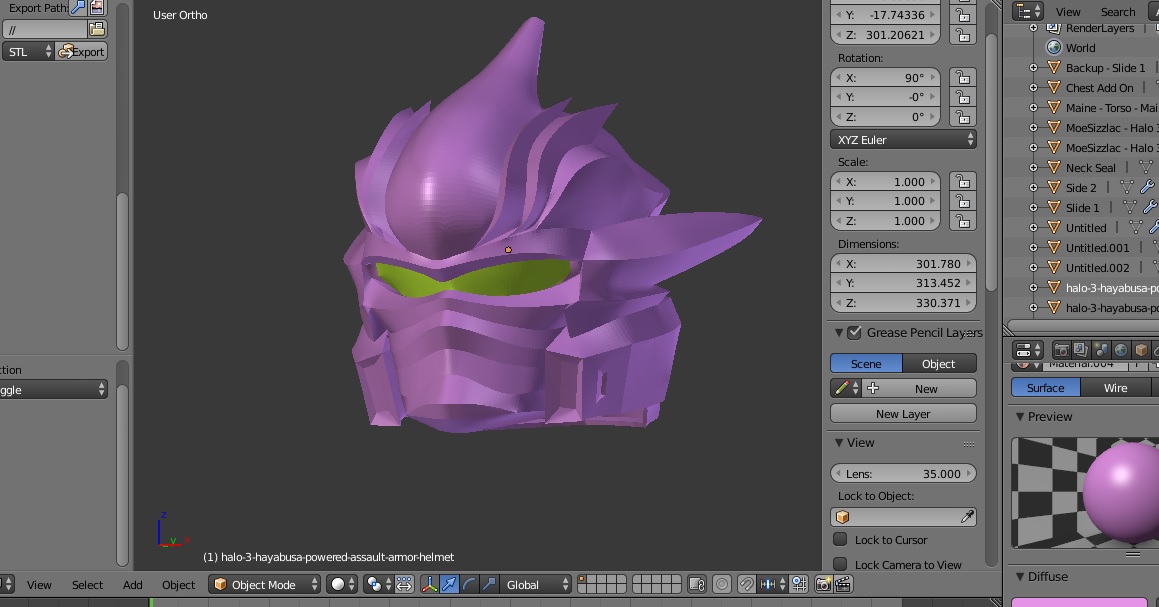Open the XYZ Euler rotation mode dropdown

(903, 140)
